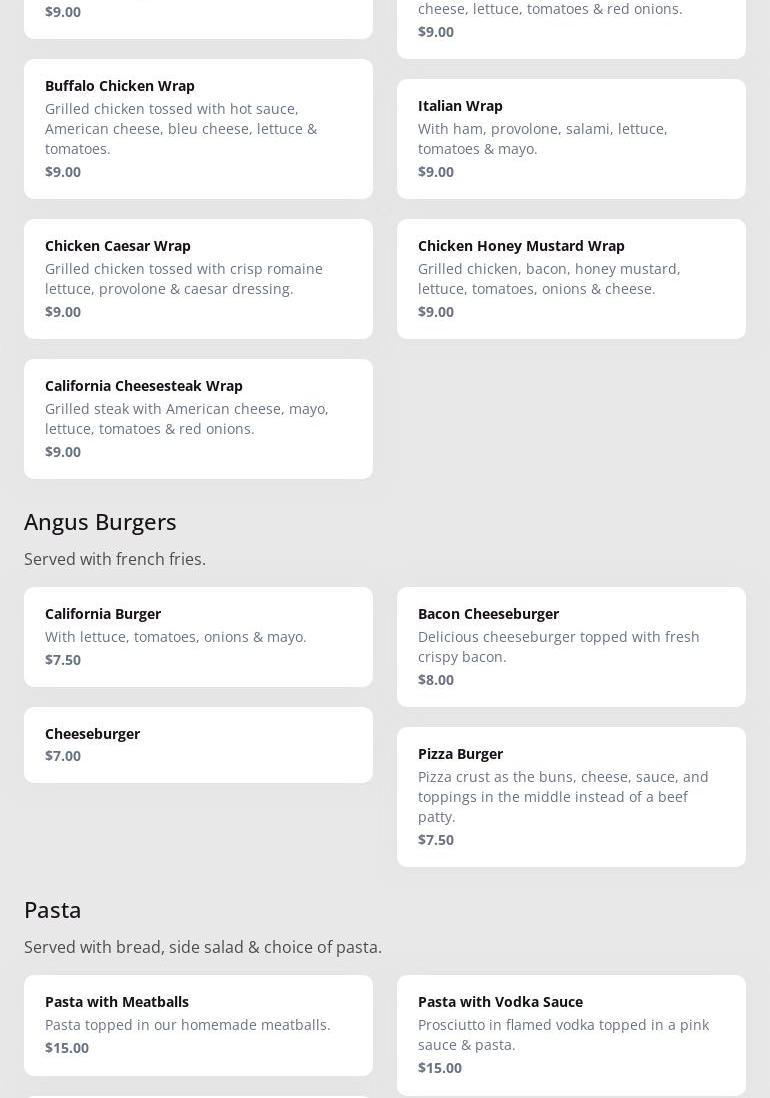Open Pasta with Meatballs details
Screen dimensions: 770x1098
click(198, 1025)
